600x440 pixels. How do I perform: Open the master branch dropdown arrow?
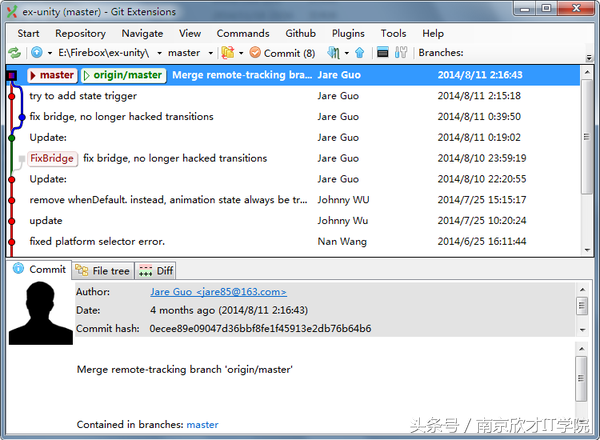click(210, 53)
